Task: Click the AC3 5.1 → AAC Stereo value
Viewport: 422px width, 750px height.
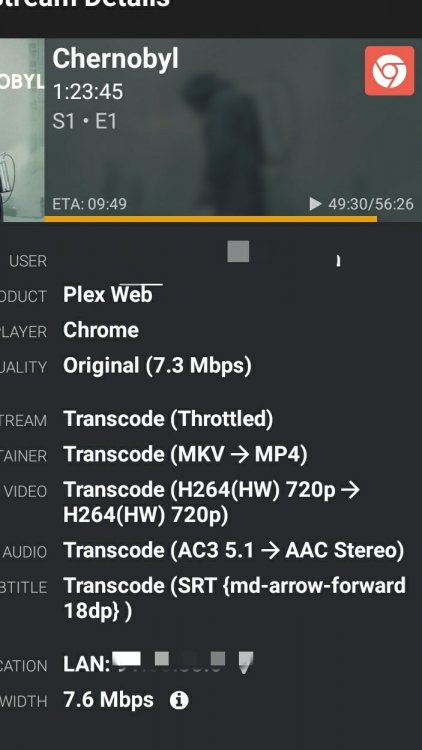Action: coord(234,550)
